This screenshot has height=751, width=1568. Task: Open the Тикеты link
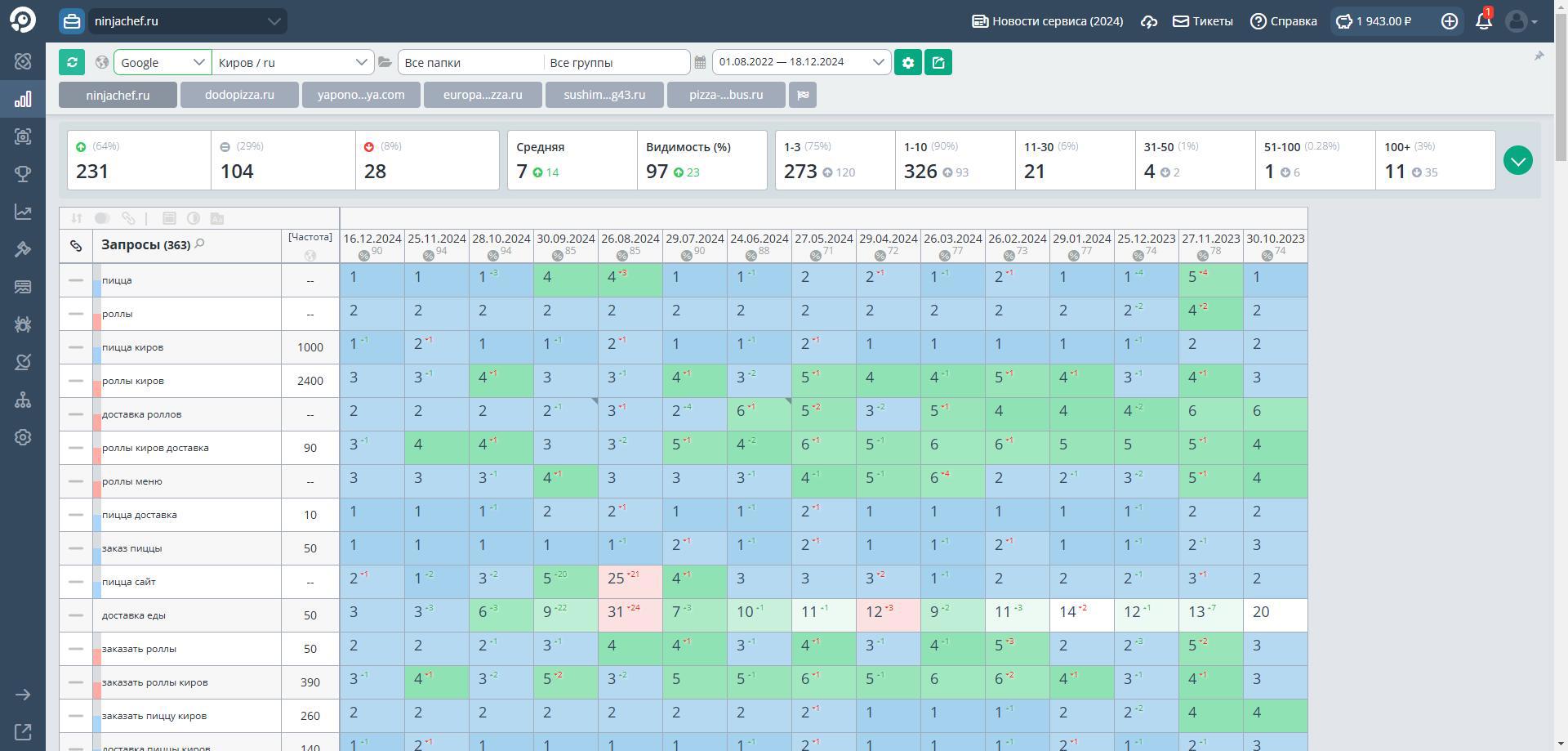pyautogui.click(x=1203, y=21)
